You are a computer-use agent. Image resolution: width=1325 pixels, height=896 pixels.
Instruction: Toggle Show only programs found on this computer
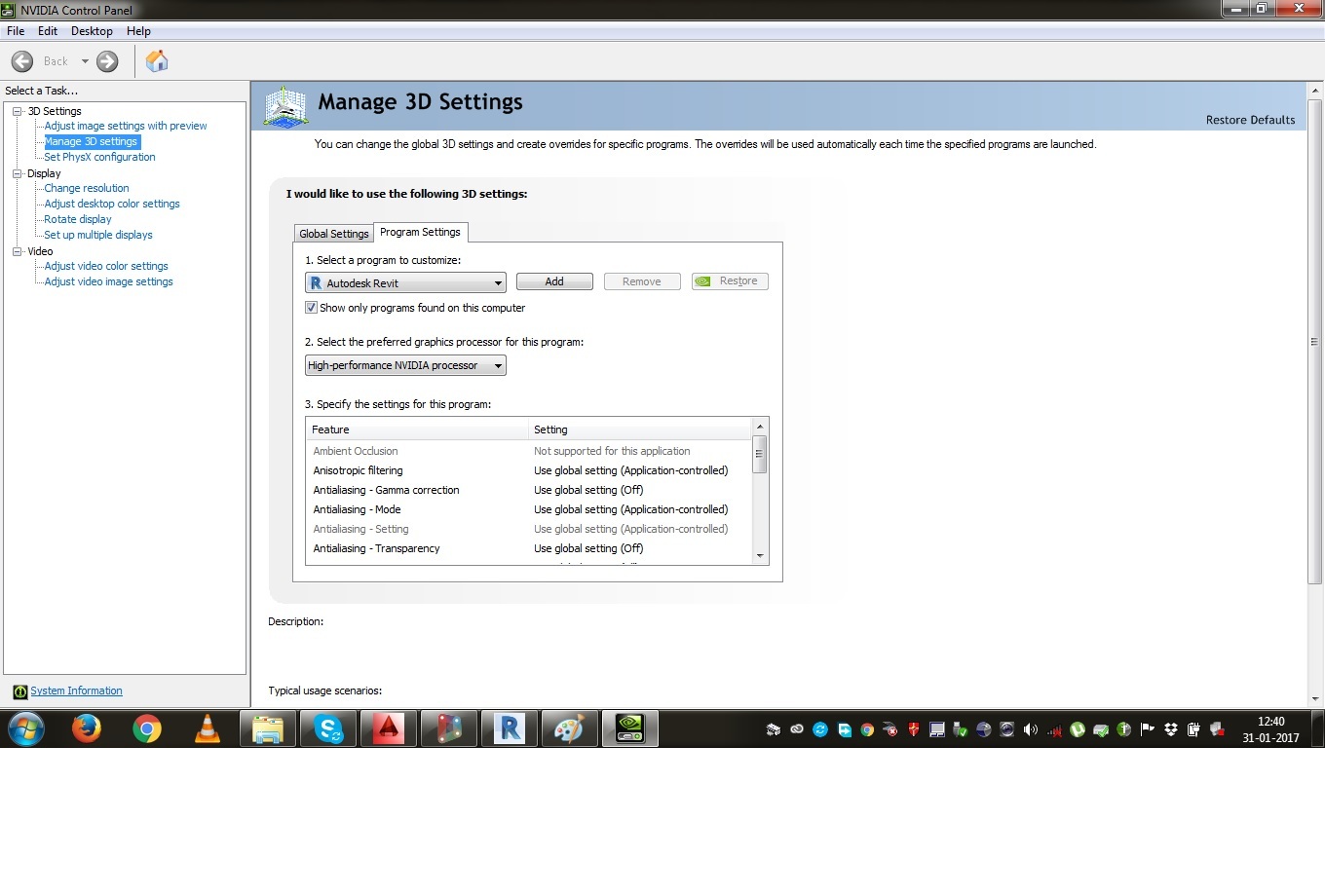click(312, 308)
